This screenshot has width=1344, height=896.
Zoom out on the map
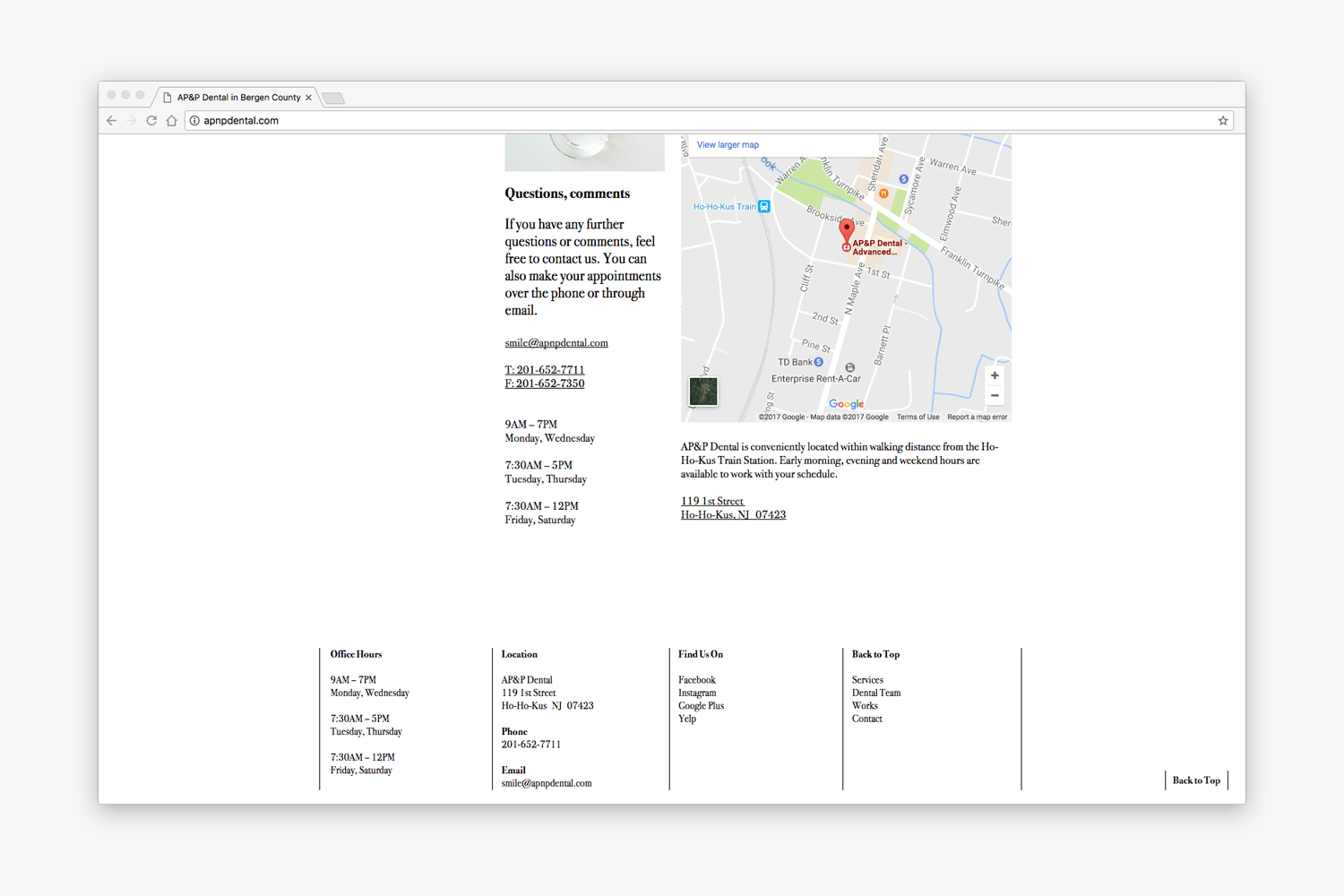pos(995,395)
